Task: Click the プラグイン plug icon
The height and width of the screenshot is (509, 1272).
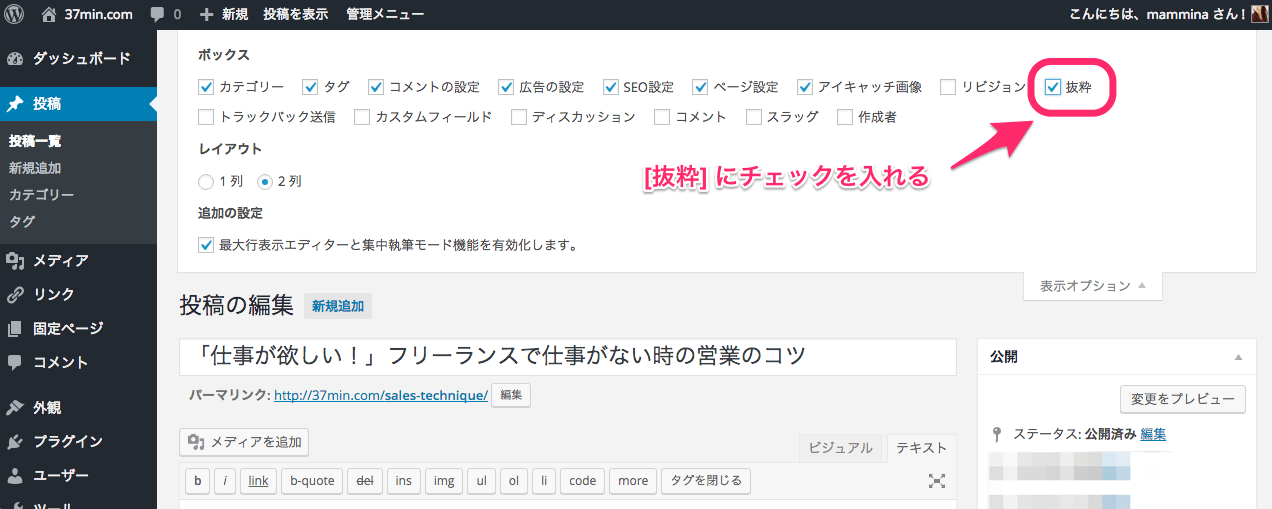Action: pyautogui.click(x=15, y=441)
